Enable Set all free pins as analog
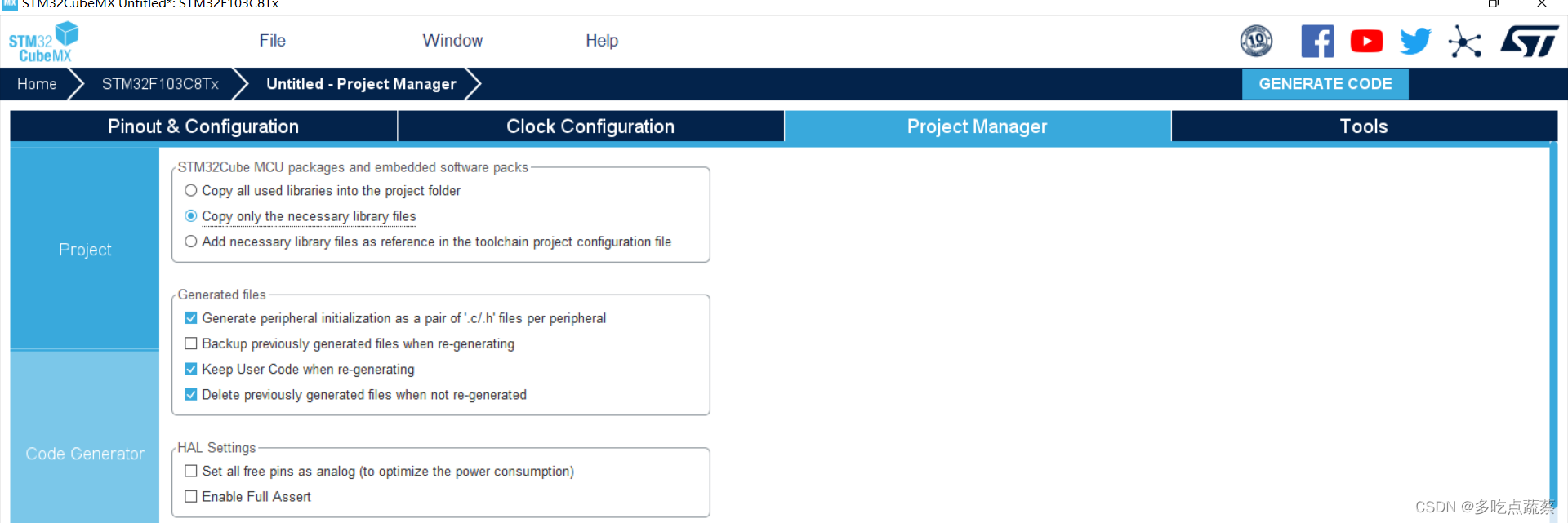 click(190, 471)
